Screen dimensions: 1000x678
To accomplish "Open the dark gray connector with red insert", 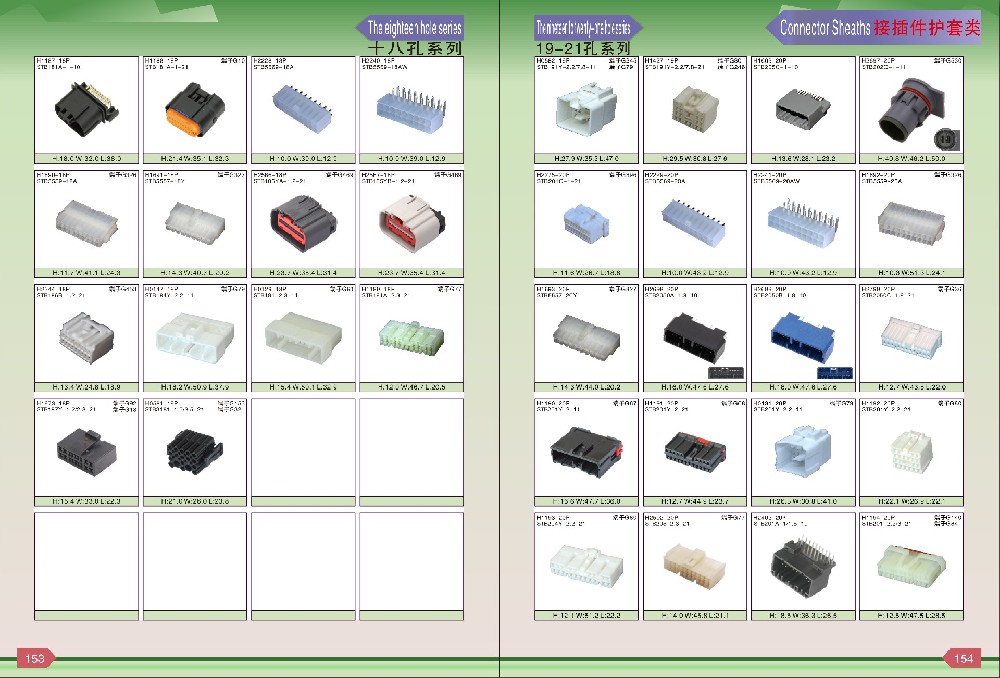I will click(x=303, y=224).
